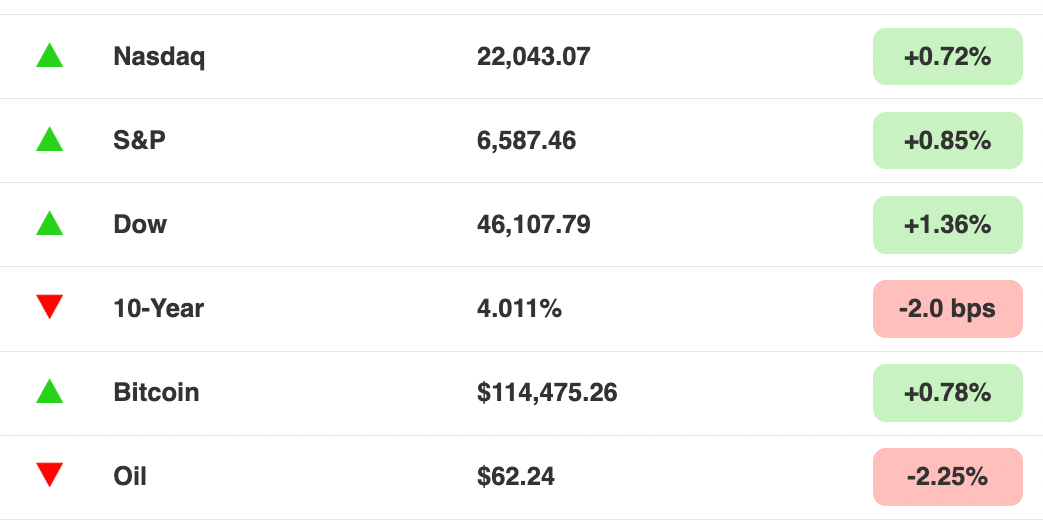Click the Dow value 46,107.79
The image size is (1043, 528).
(533, 225)
